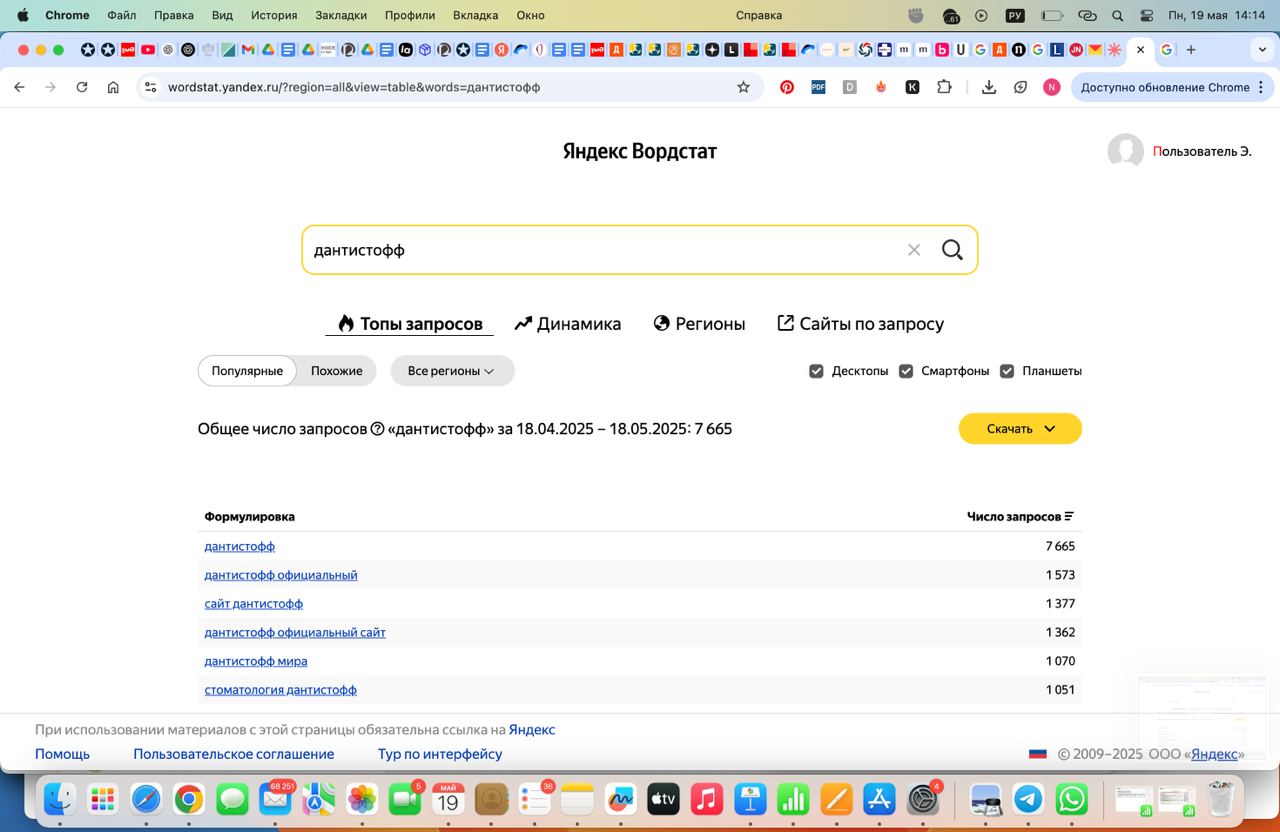Open Telegram in the Dock
Screen dimensions: 1280x832
pyautogui.click(x=1029, y=799)
